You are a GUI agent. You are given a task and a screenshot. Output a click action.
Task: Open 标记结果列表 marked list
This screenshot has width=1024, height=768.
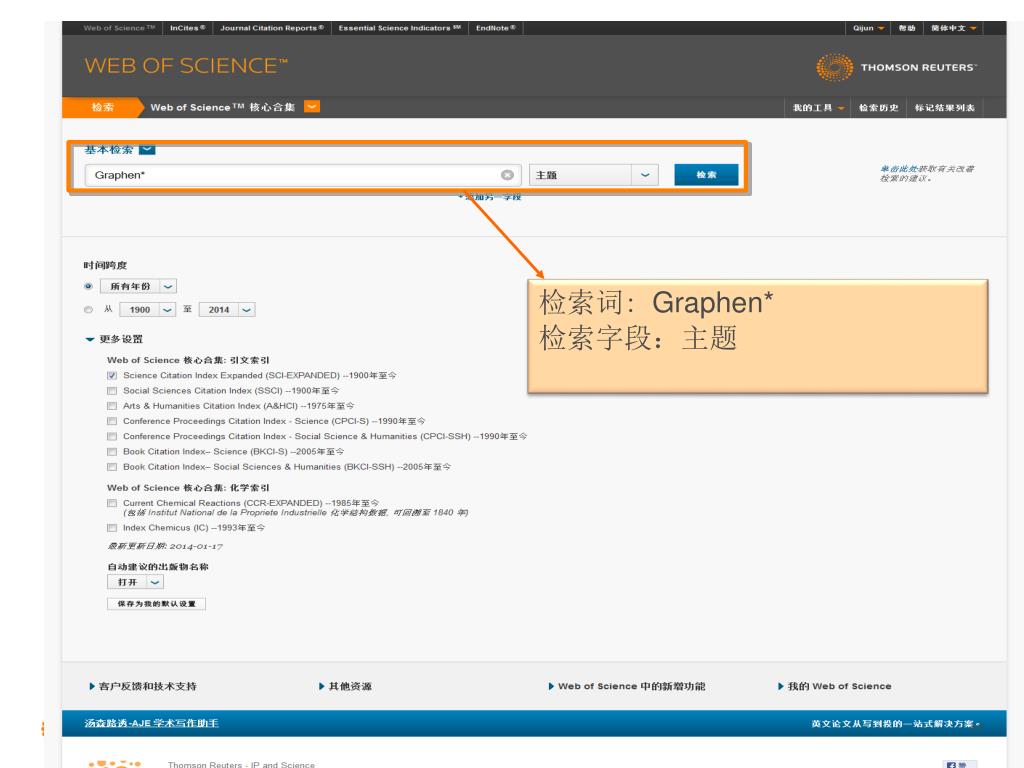(x=944, y=108)
